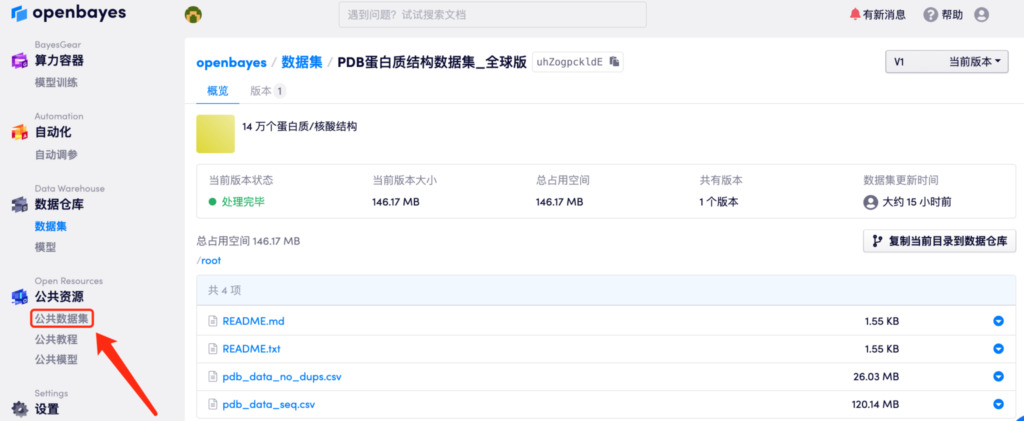Click the 14 万个蛋白质/核酸结构 description

(x=299, y=127)
